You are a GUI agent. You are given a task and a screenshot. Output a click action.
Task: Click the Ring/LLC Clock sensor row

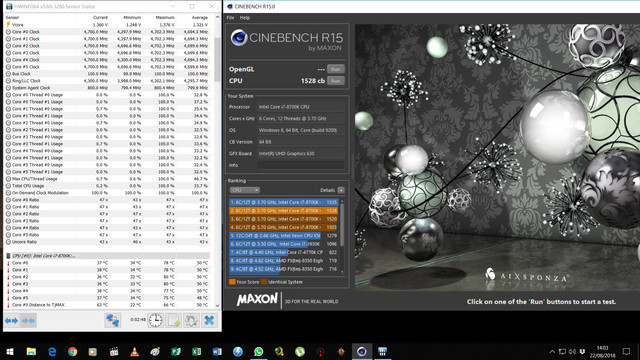pos(107,81)
